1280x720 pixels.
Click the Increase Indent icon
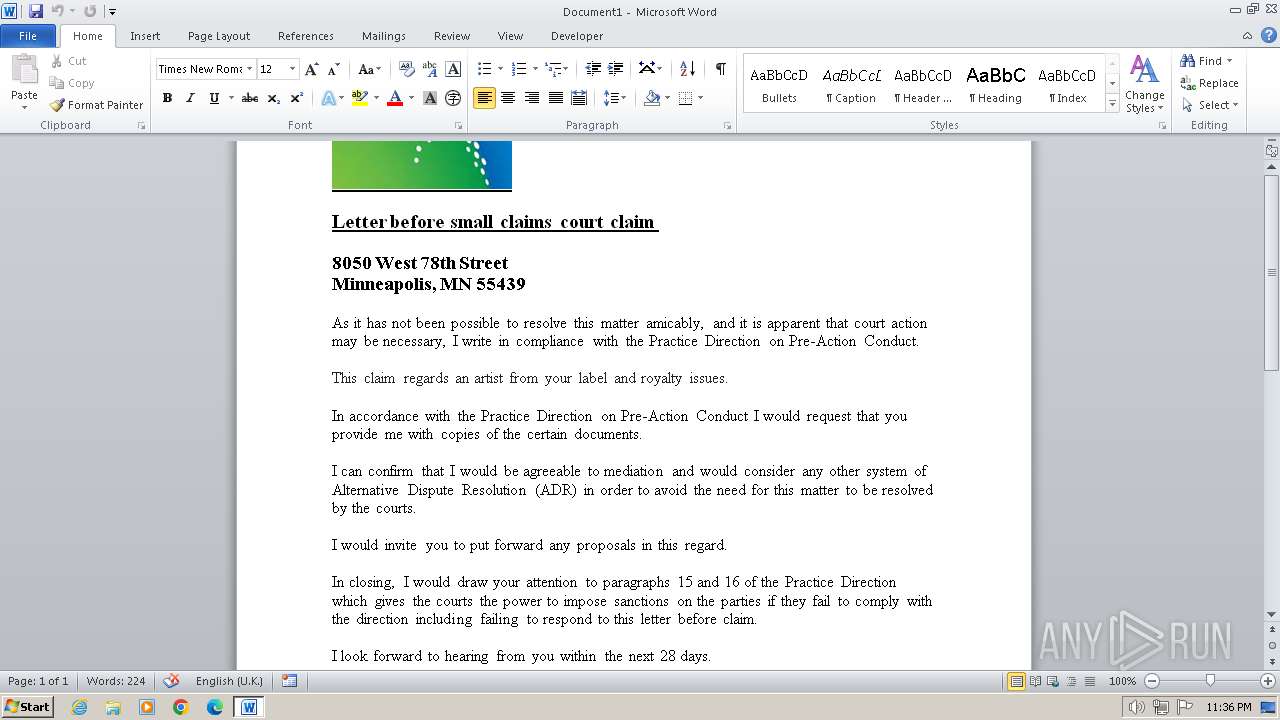click(x=616, y=69)
